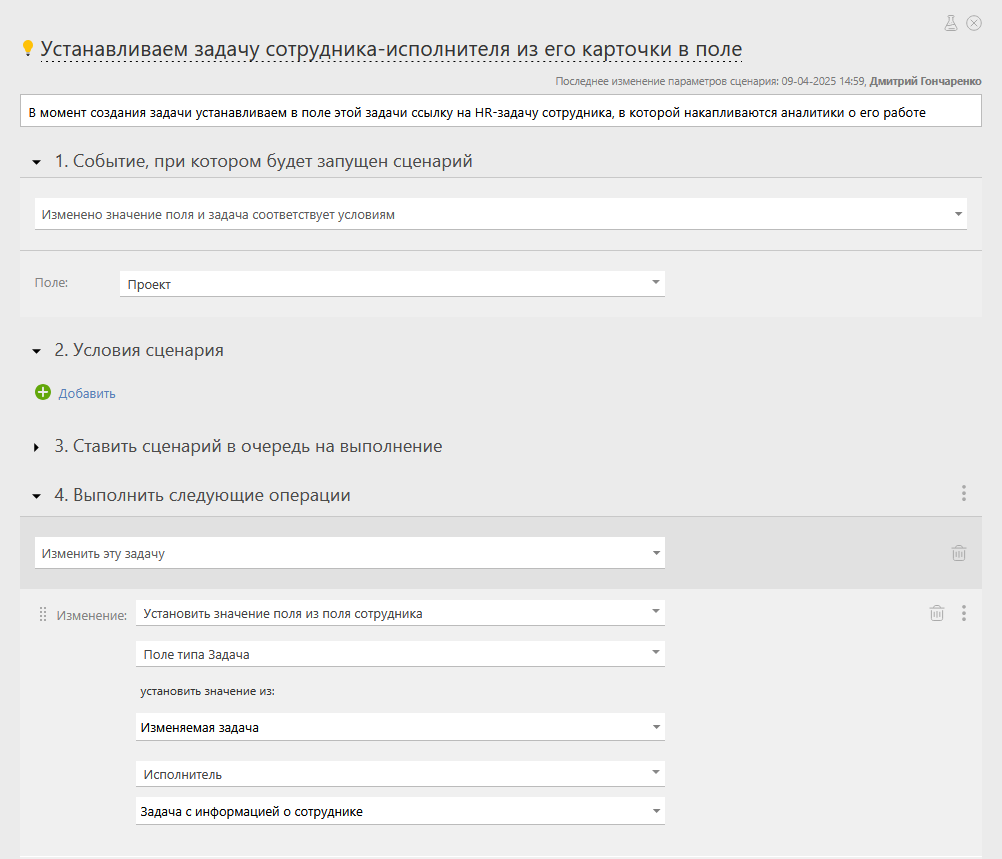The height and width of the screenshot is (859, 1002).
Task: Delete the 'Изменить эту задачу' operation via trash icon
Action: [x=959, y=553]
